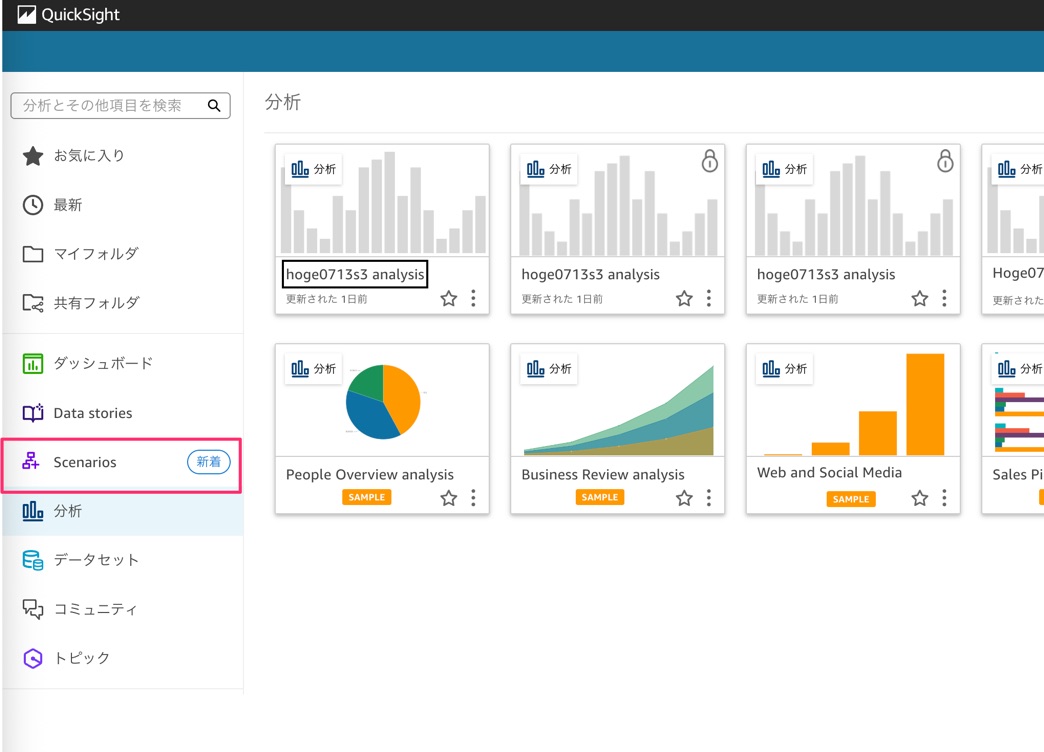Open マイフォルダ via its folder icon
1044x752 pixels.
coord(33,254)
